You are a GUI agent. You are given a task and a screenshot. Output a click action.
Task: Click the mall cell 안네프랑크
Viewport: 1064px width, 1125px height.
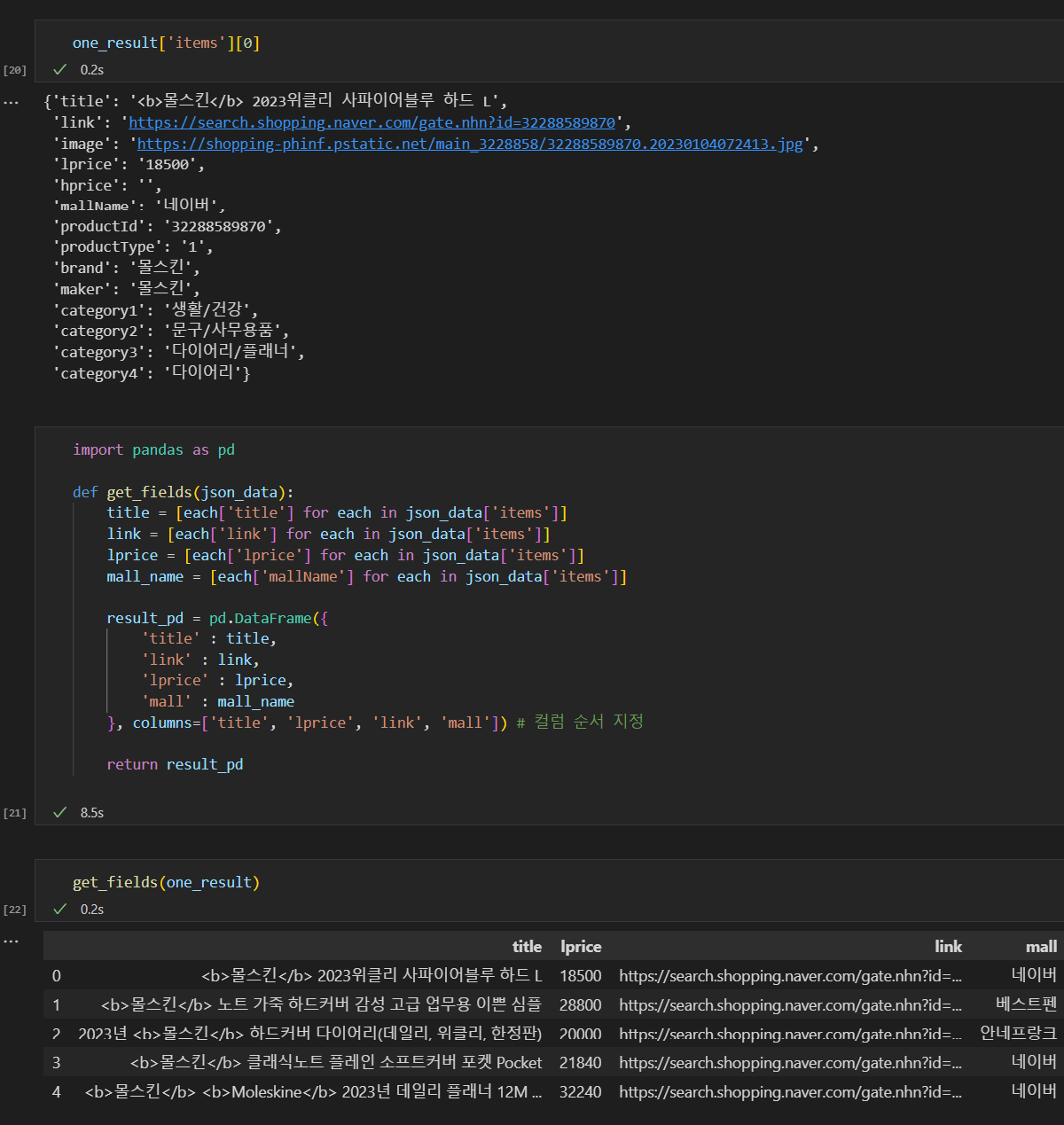pyautogui.click(x=1018, y=1034)
